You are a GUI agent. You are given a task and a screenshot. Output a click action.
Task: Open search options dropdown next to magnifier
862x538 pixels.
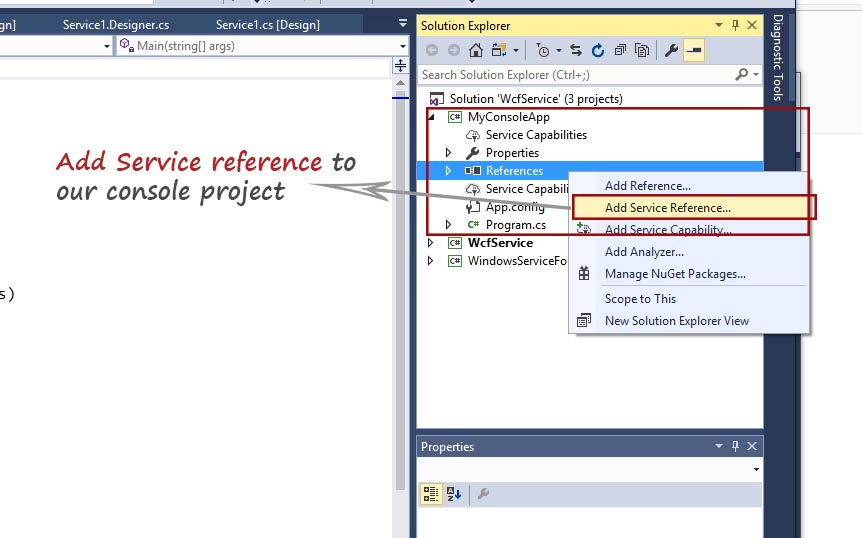[756, 74]
